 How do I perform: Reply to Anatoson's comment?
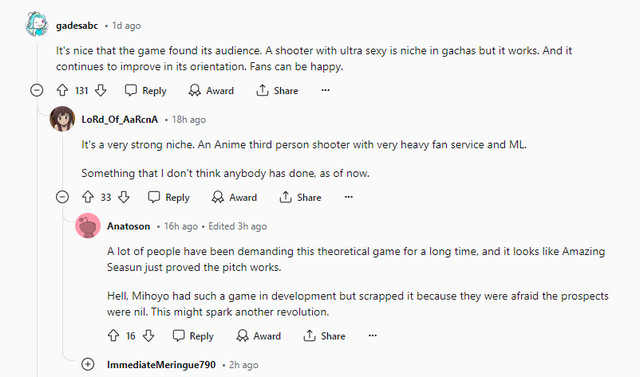coord(193,335)
